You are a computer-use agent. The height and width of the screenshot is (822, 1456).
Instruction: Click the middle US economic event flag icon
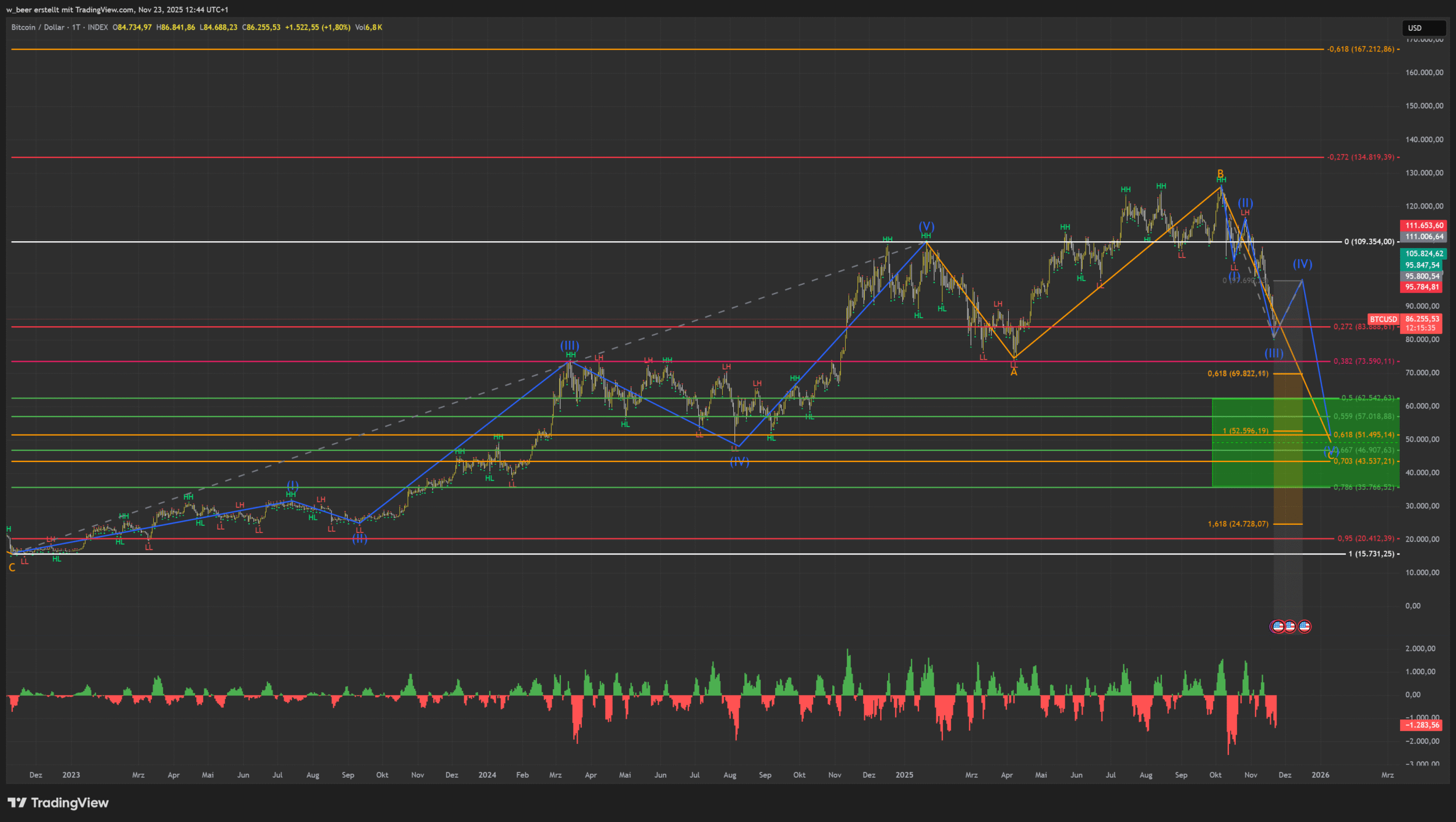(1291, 626)
